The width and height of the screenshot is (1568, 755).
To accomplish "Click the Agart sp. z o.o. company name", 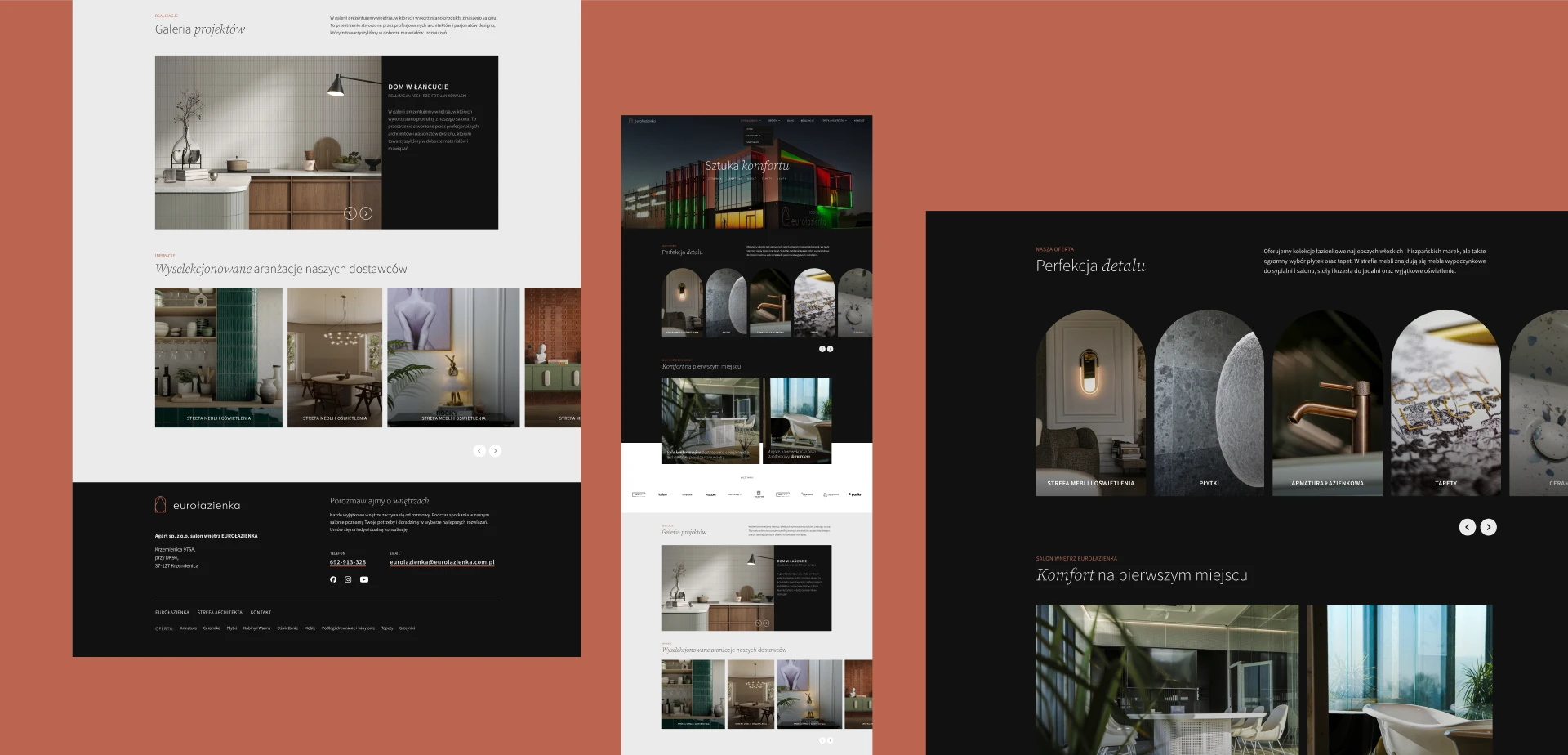I will click(x=207, y=536).
